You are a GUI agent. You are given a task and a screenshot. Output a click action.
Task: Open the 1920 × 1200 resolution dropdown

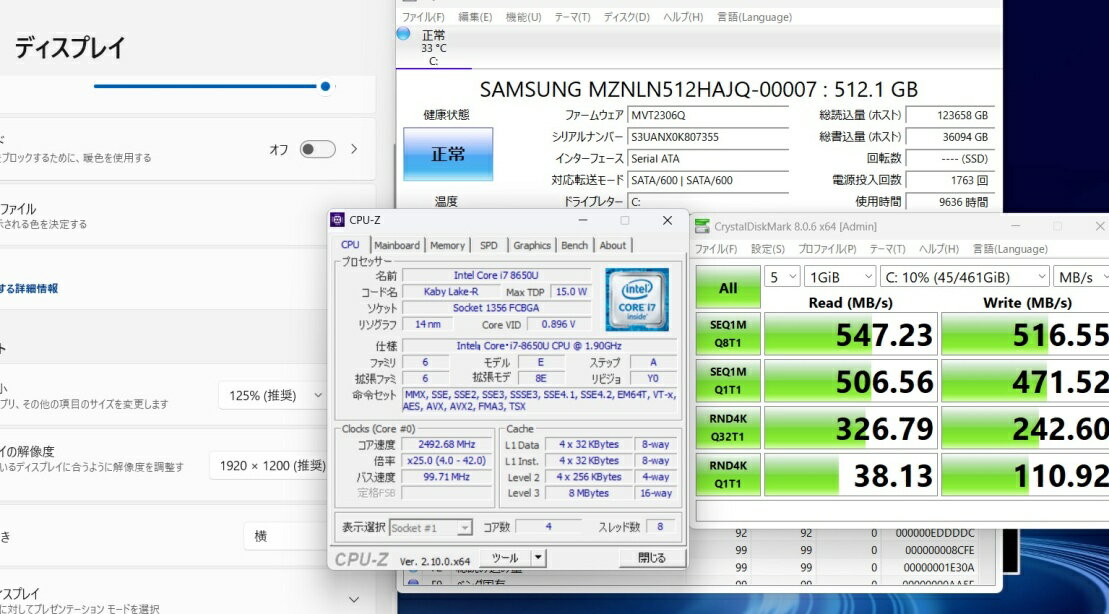click(268, 465)
